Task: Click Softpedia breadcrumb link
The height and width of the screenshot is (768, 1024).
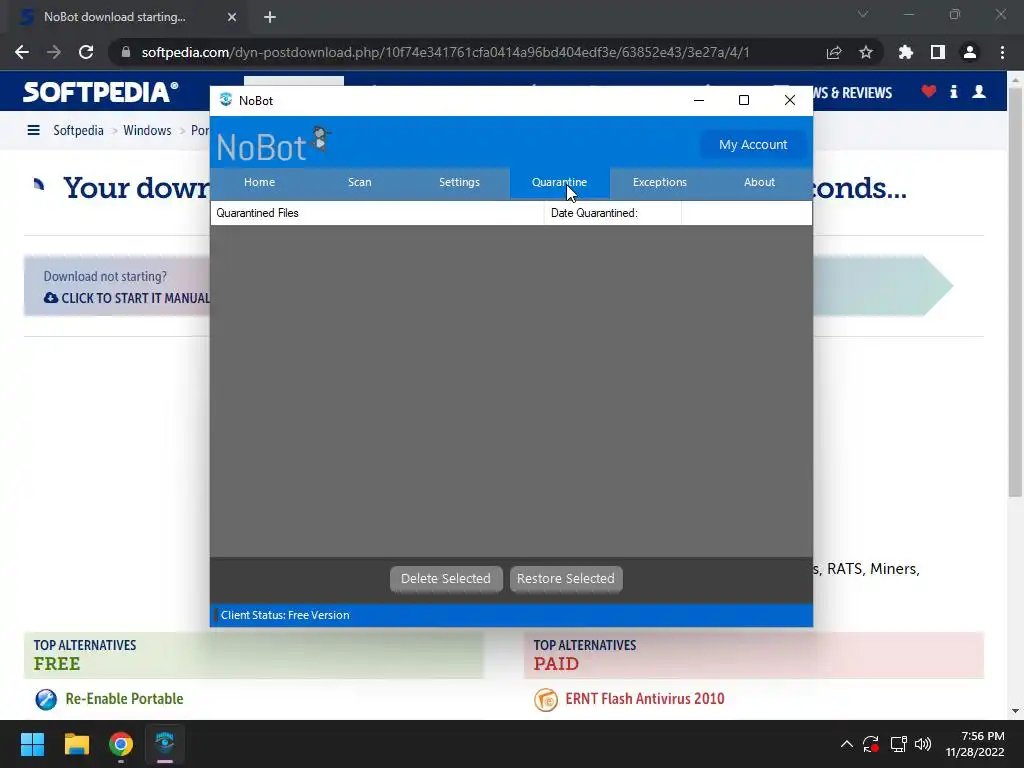Action: (78, 130)
